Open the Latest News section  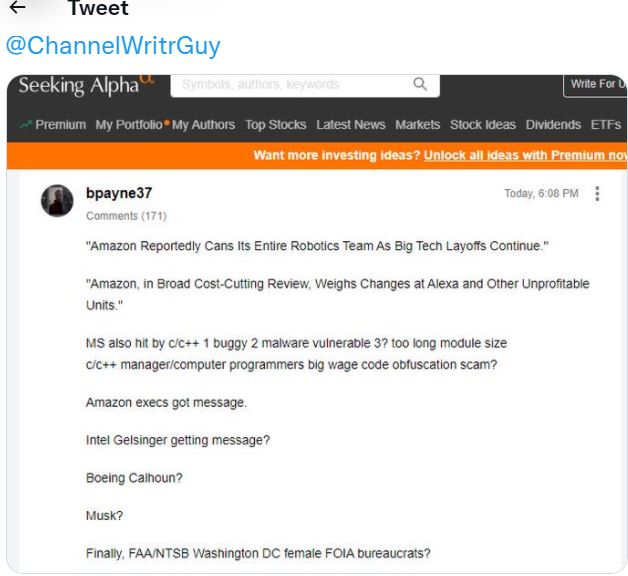(351, 125)
